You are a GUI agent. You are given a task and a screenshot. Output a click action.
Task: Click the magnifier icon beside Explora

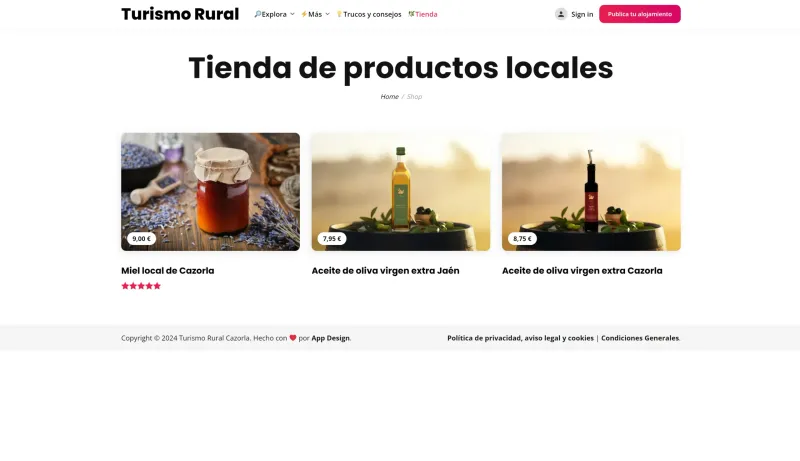[258, 14]
